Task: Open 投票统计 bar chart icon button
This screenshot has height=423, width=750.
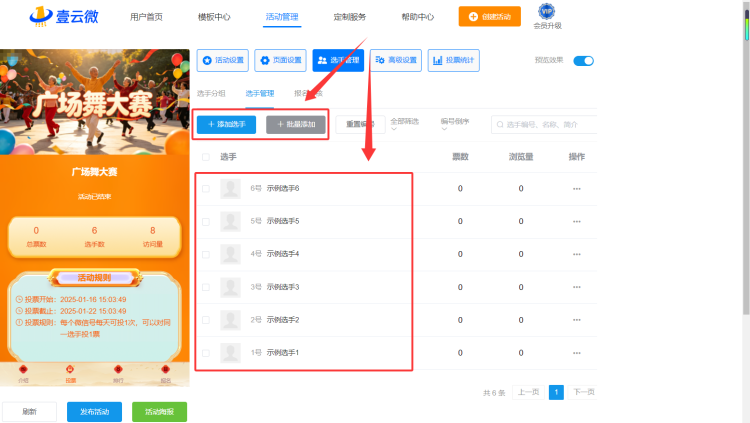Action: 453,60
